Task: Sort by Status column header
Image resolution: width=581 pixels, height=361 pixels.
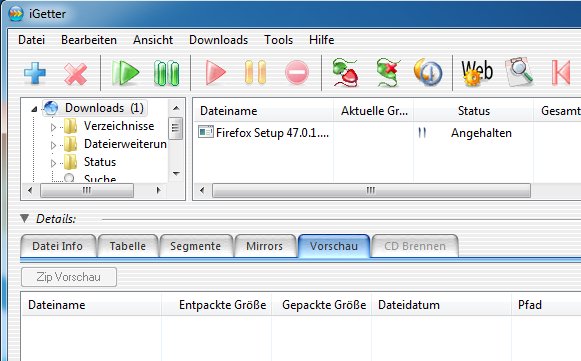Action: coord(474,110)
